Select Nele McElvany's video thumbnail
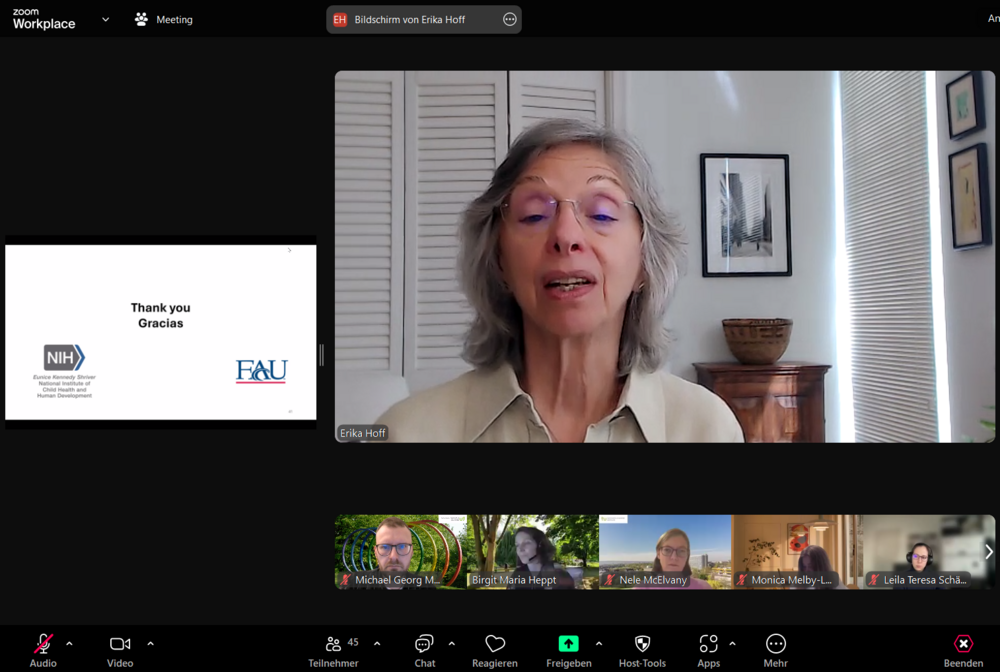Screen dimensions: 1000x672 coord(665,551)
